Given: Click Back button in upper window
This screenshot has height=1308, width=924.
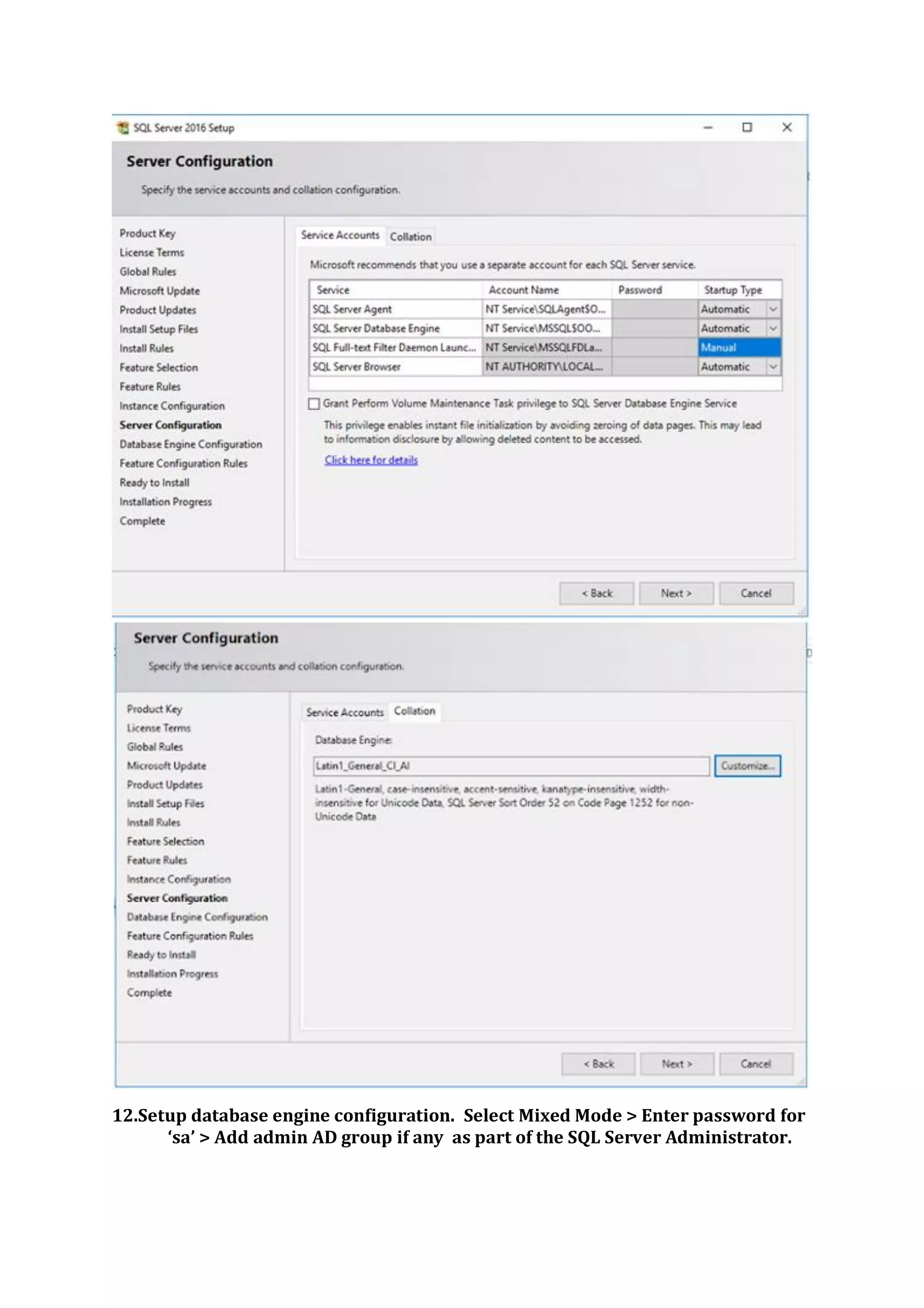Looking at the screenshot, I should click(596, 593).
